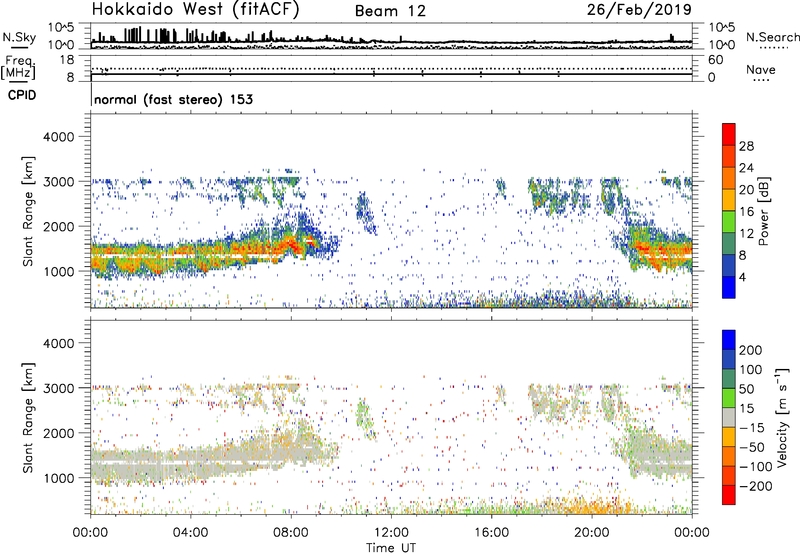Screen dimensions: 800x554
Task: Click the '20:00' time tick label
Action: click(x=591, y=533)
